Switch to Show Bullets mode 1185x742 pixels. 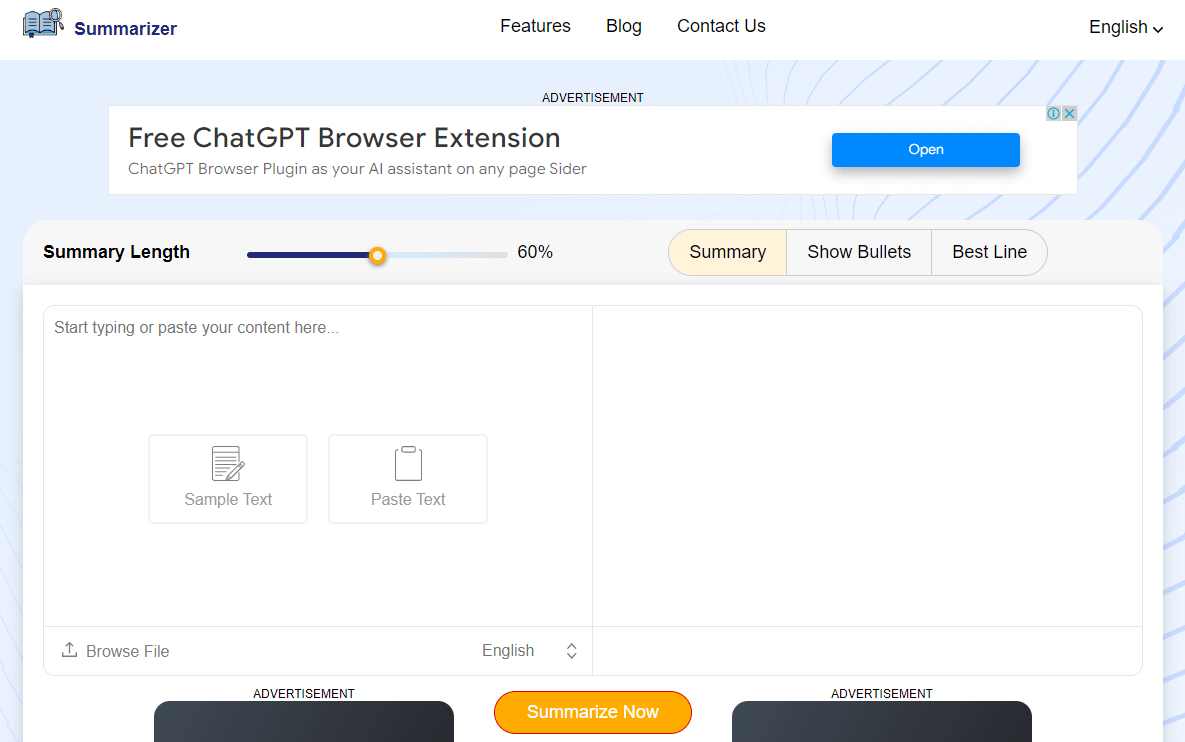pyautogui.click(x=859, y=252)
